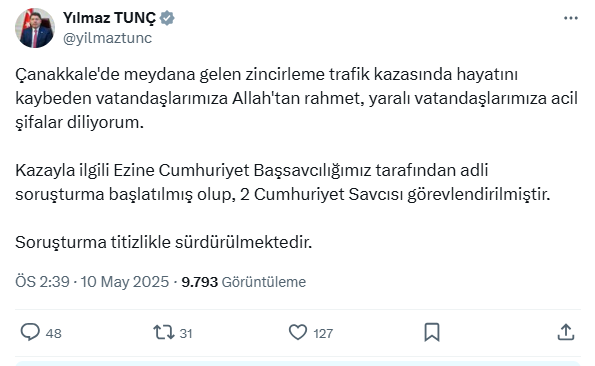Bookmark this tweet with the bookmark icon
595x366 pixels.
(432, 332)
